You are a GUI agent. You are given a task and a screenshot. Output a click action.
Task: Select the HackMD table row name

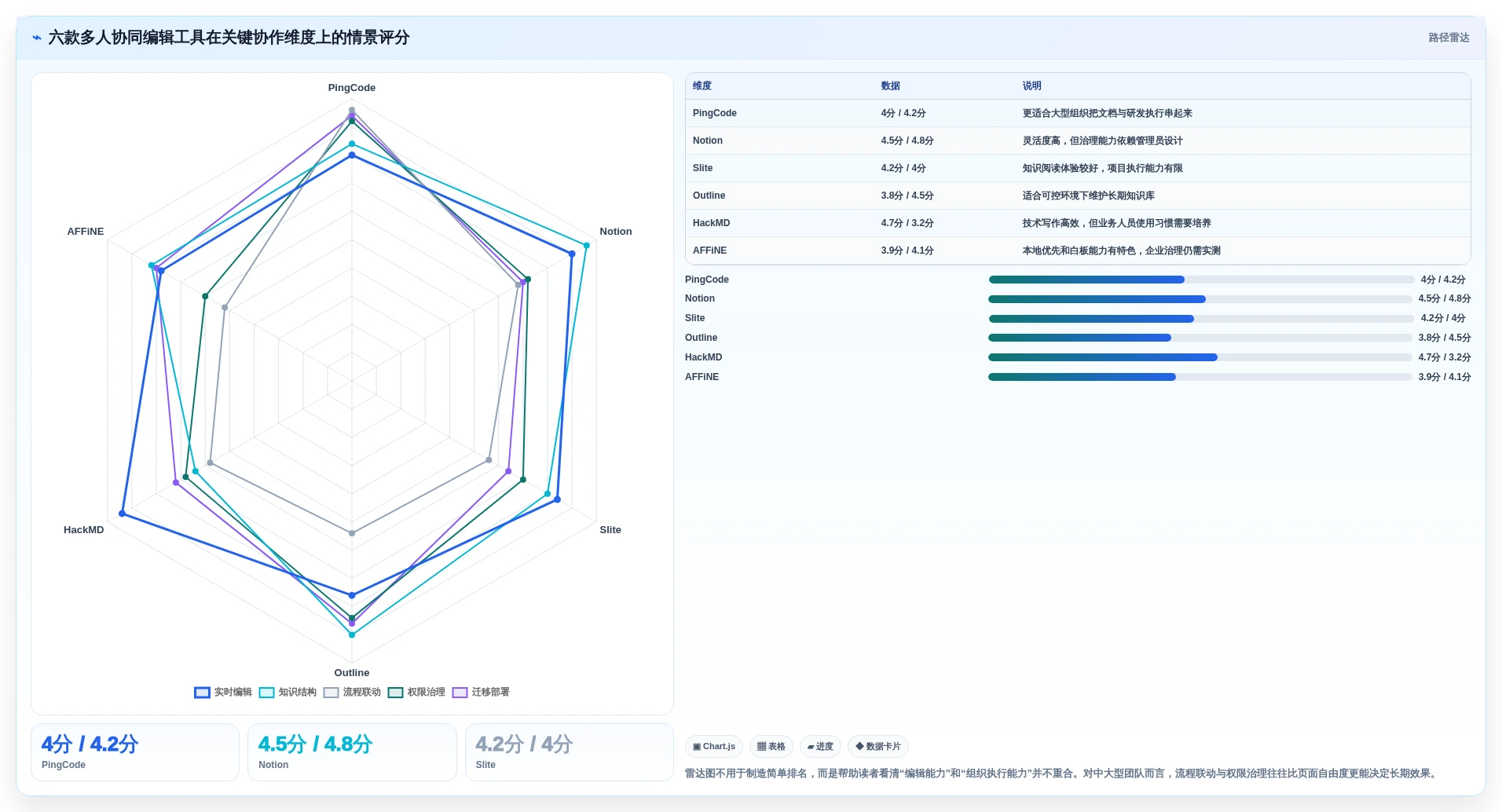click(712, 223)
